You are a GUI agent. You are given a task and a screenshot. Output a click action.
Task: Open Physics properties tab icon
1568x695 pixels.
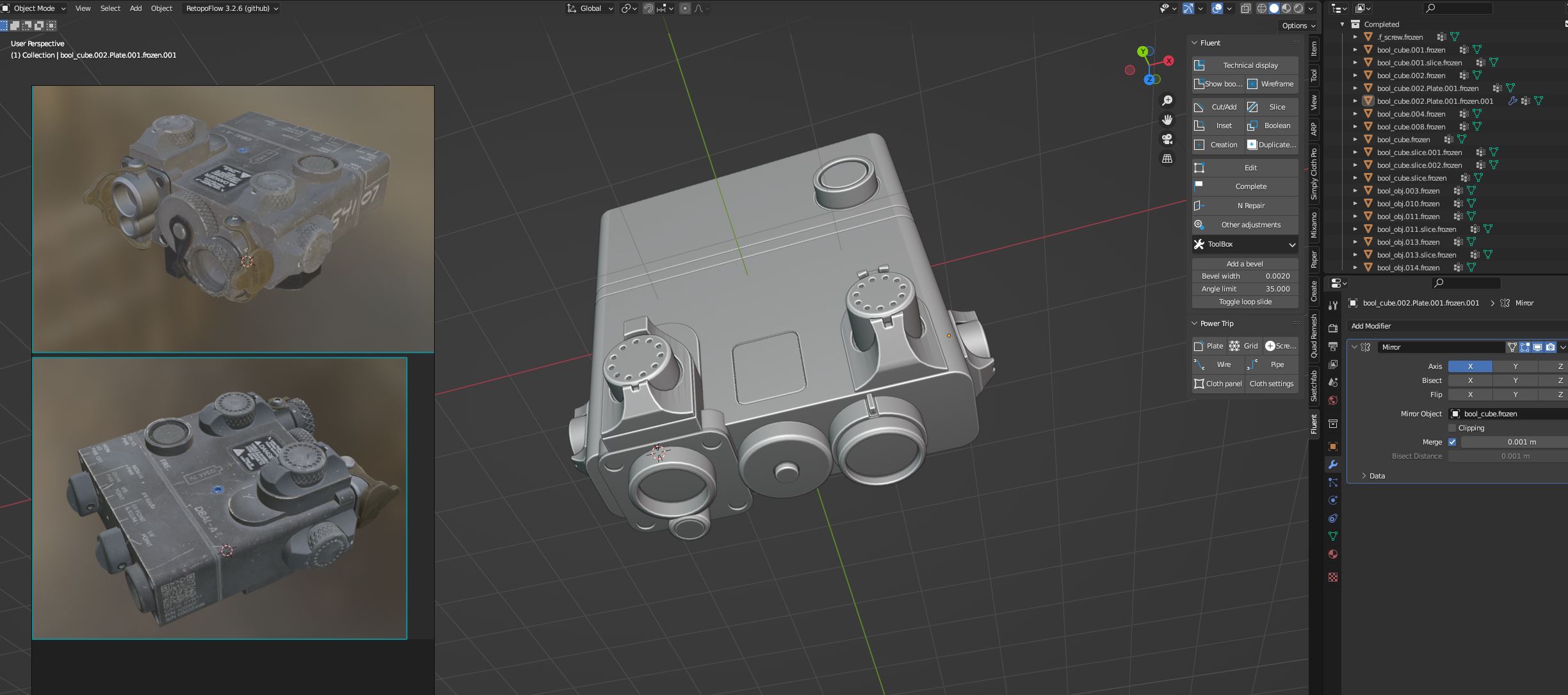click(x=1333, y=500)
